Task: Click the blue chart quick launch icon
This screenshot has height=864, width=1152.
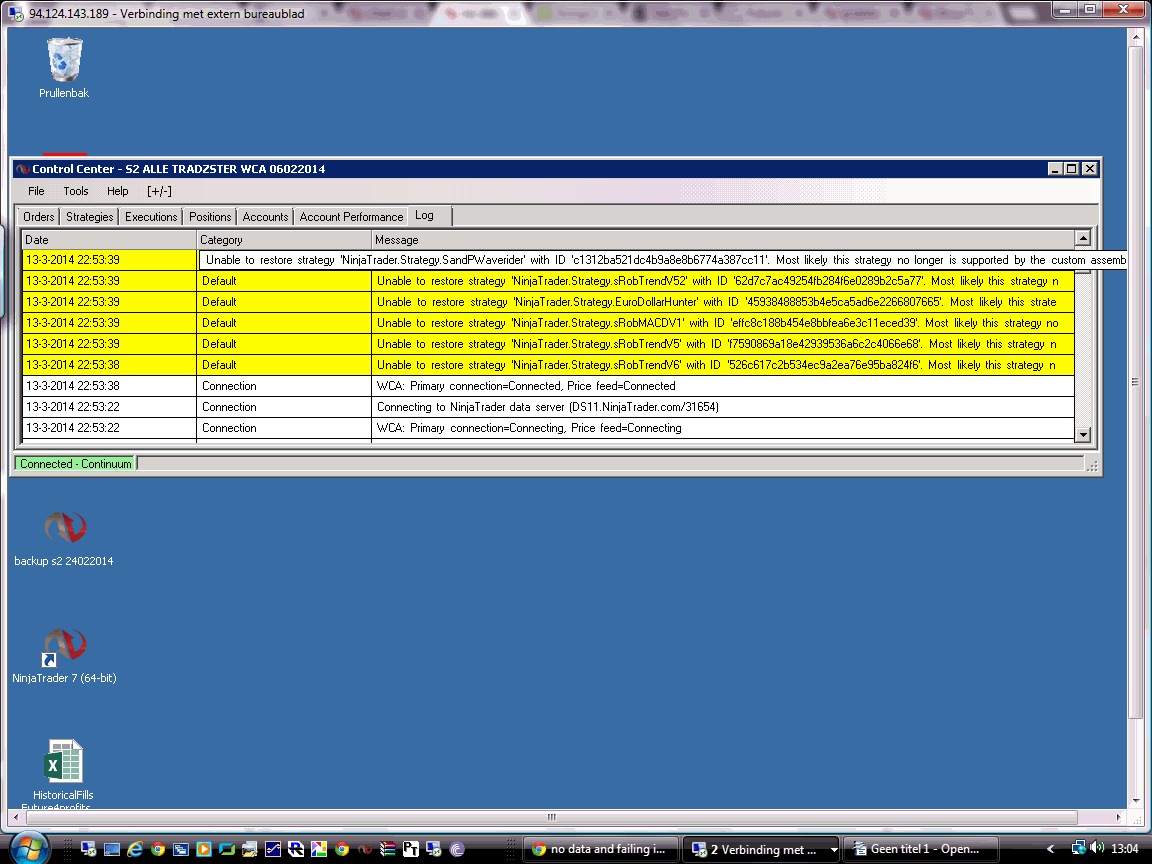Action: (x=273, y=849)
